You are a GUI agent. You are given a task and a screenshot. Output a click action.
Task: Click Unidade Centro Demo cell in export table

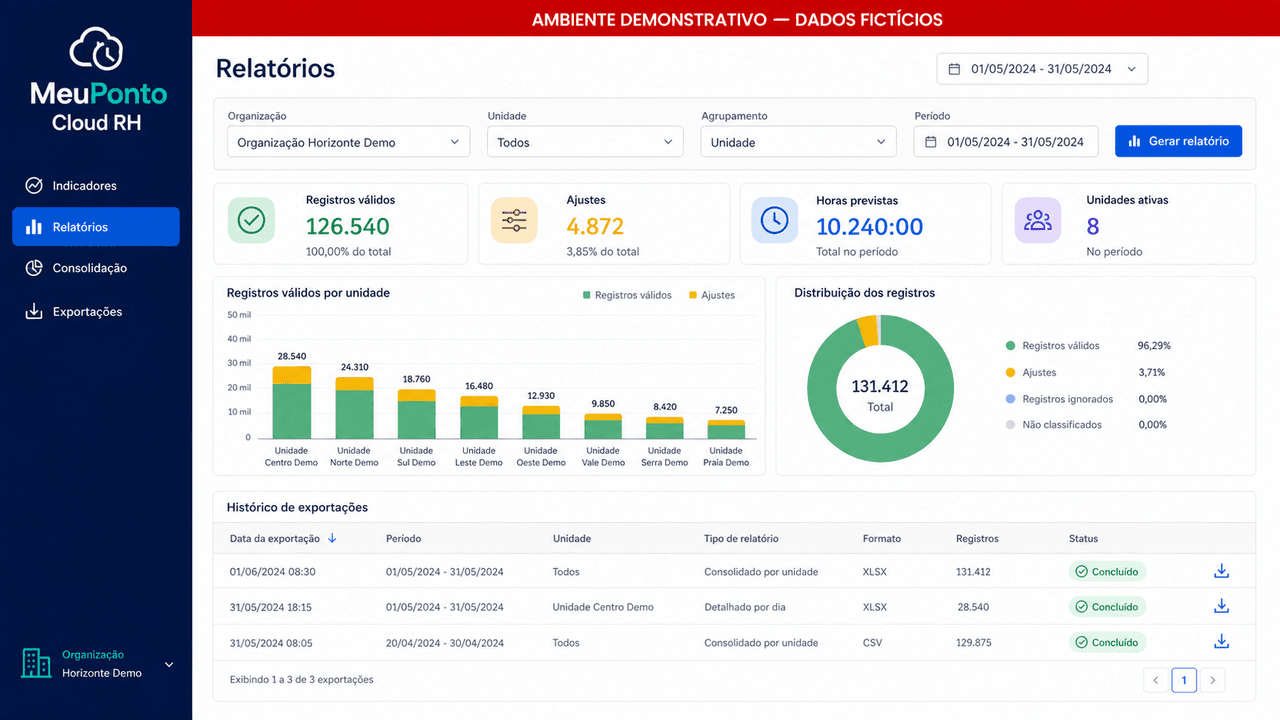603,607
